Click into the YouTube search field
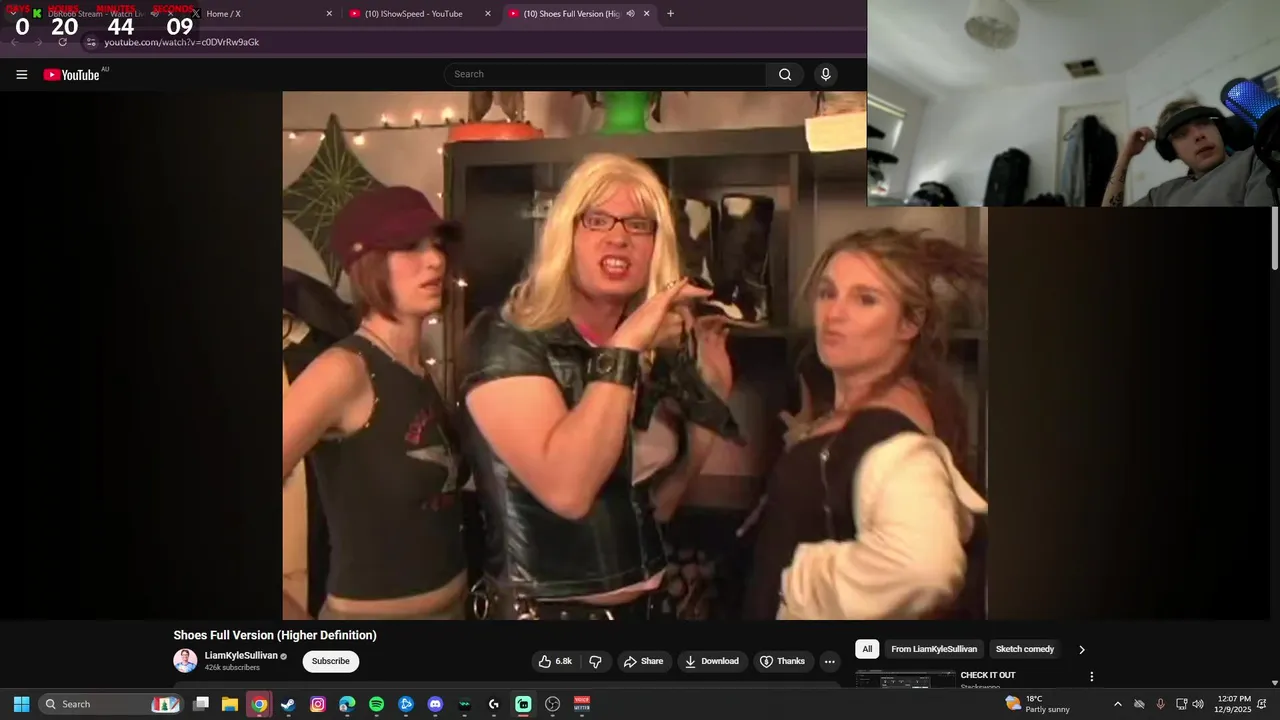 pyautogui.click(x=606, y=74)
